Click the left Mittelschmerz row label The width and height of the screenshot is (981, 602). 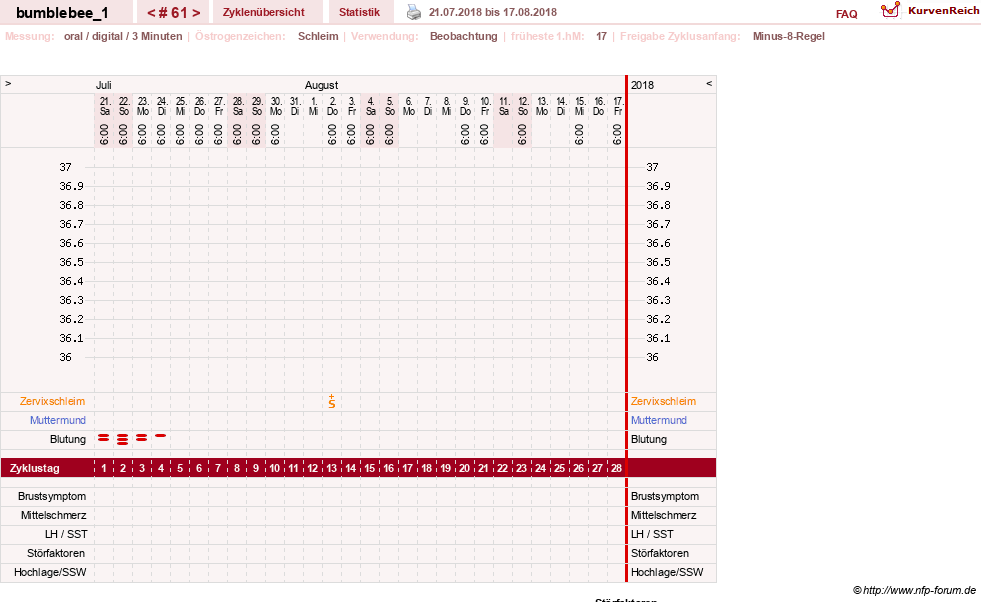pyautogui.click(x=54, y=516)
